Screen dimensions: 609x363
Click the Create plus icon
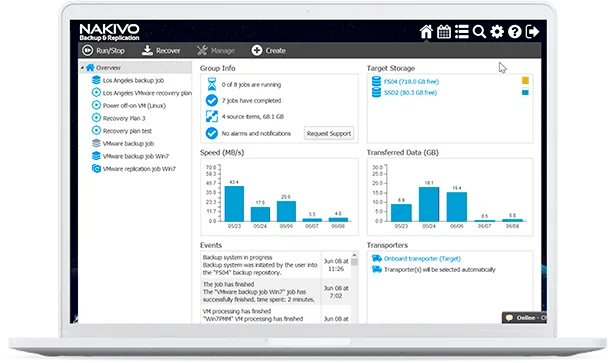pos(257,50)
